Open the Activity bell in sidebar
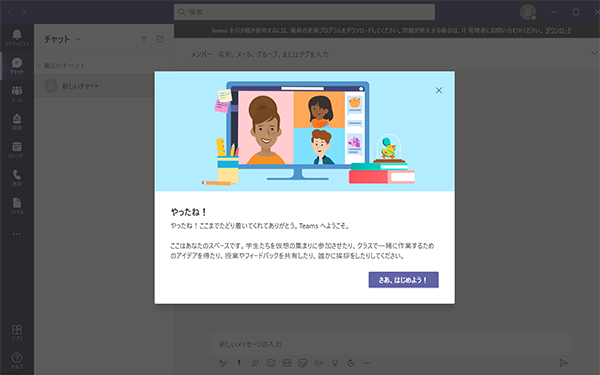This screenshot has height=375, width=600. (x=17, y=38)
